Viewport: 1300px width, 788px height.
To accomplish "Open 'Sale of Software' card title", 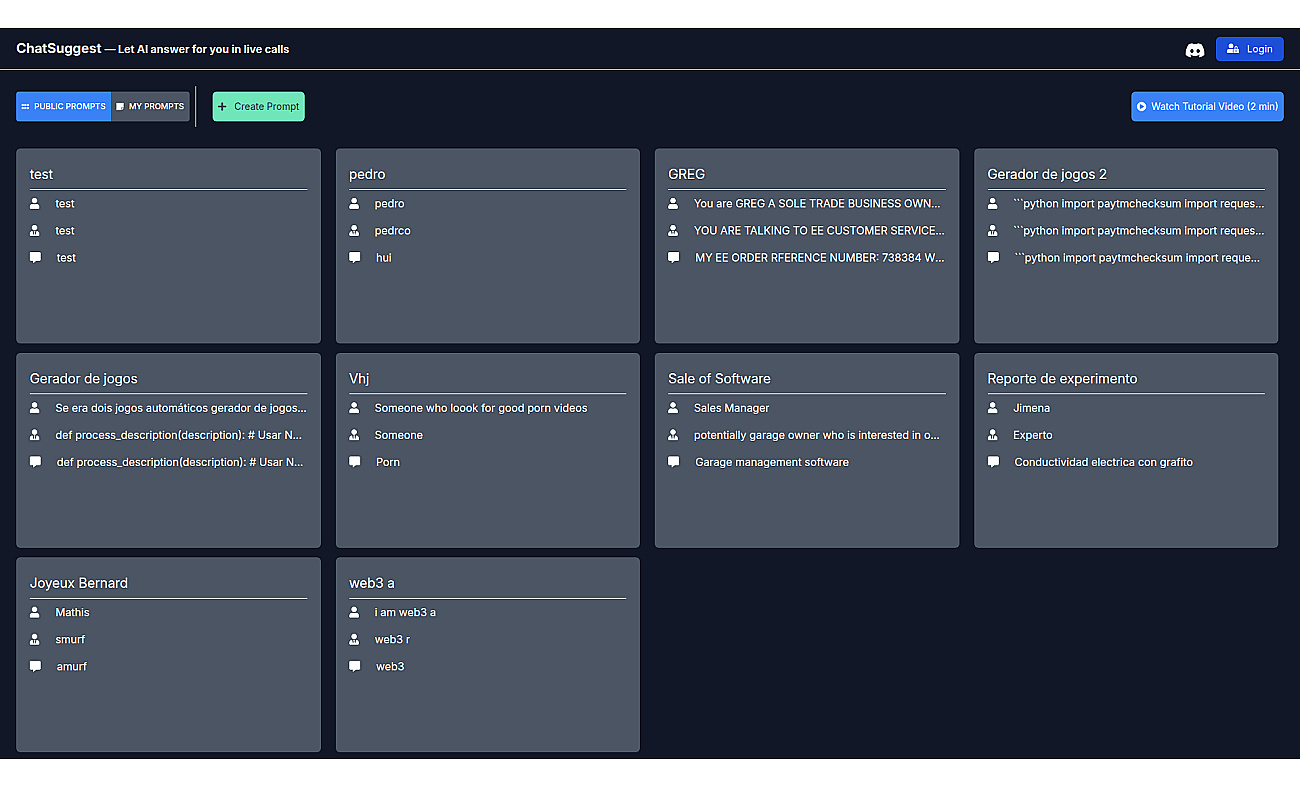I will click(x=719, y=378).
